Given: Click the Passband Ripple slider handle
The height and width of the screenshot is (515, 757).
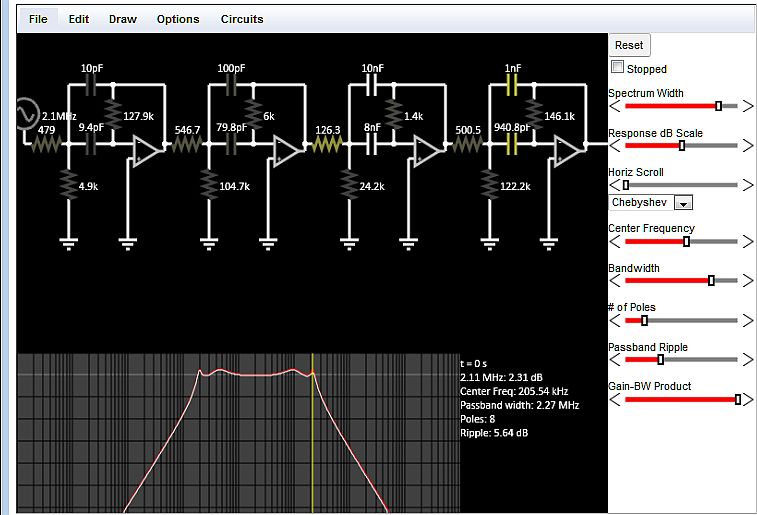Looking at the screenshot, I should pos(660,360).
